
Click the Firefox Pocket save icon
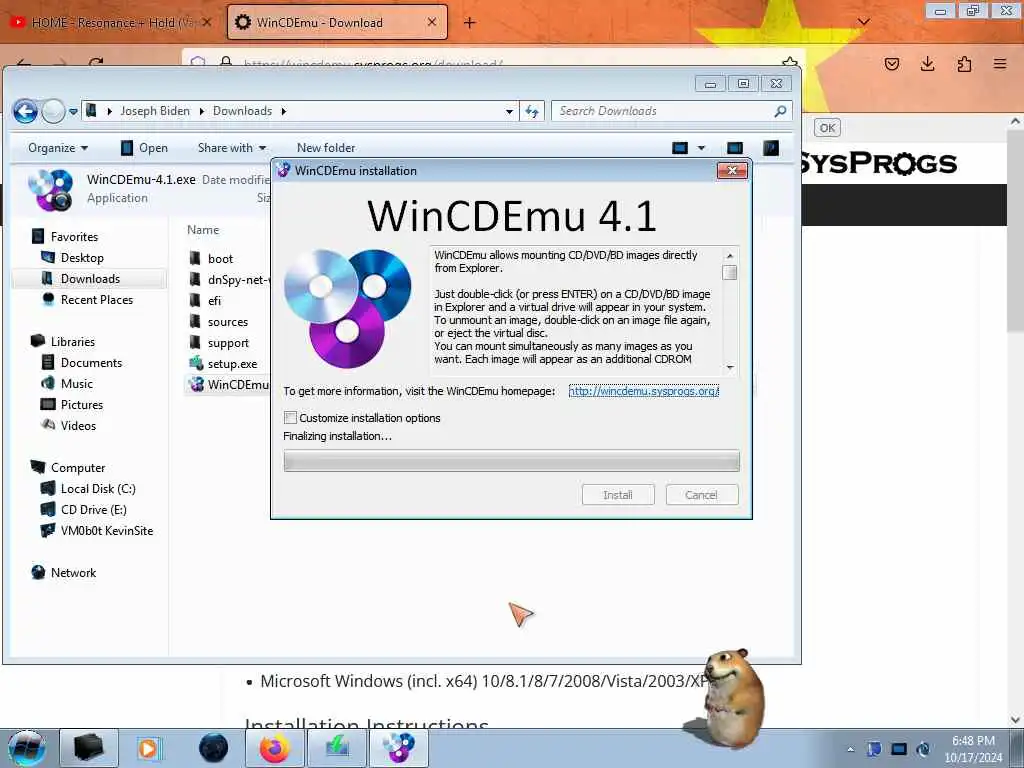pyautogui.click(x=891, y=64)
